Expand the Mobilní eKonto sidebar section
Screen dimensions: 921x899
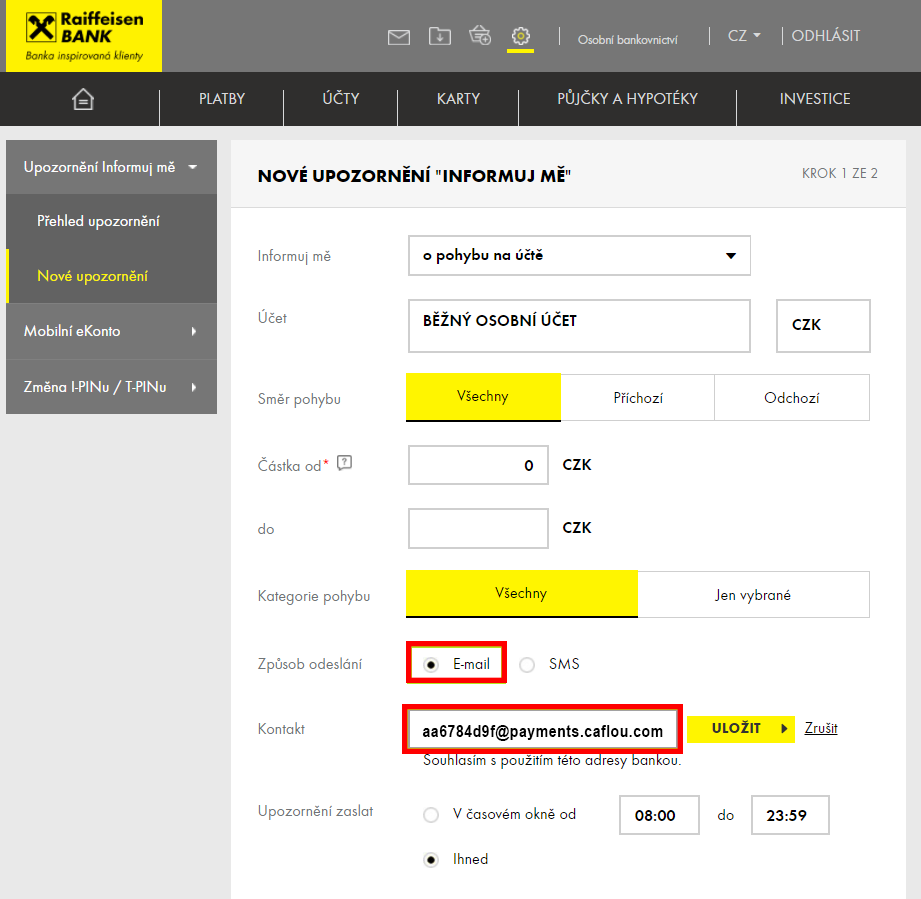[111, 331]
